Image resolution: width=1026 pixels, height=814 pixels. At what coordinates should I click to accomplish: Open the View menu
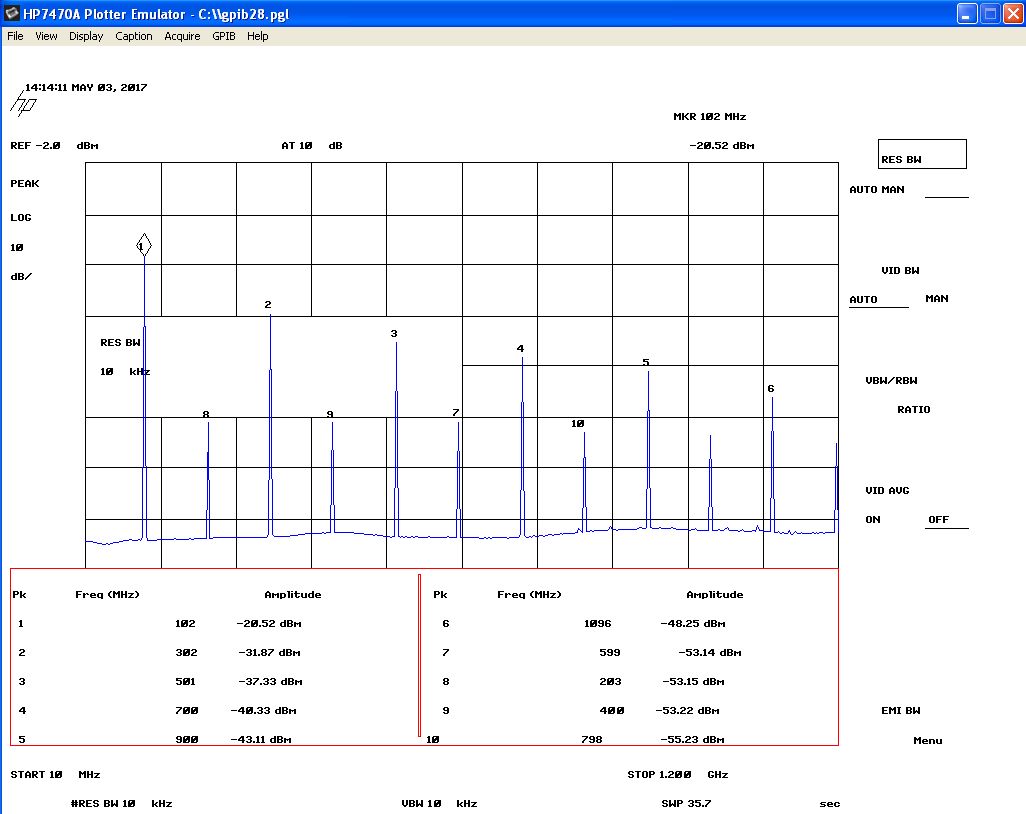[46, 36]
